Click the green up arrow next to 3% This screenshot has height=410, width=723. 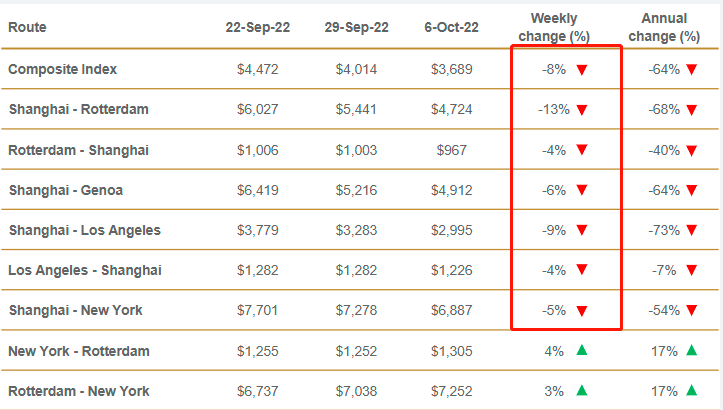coord(582,390)
